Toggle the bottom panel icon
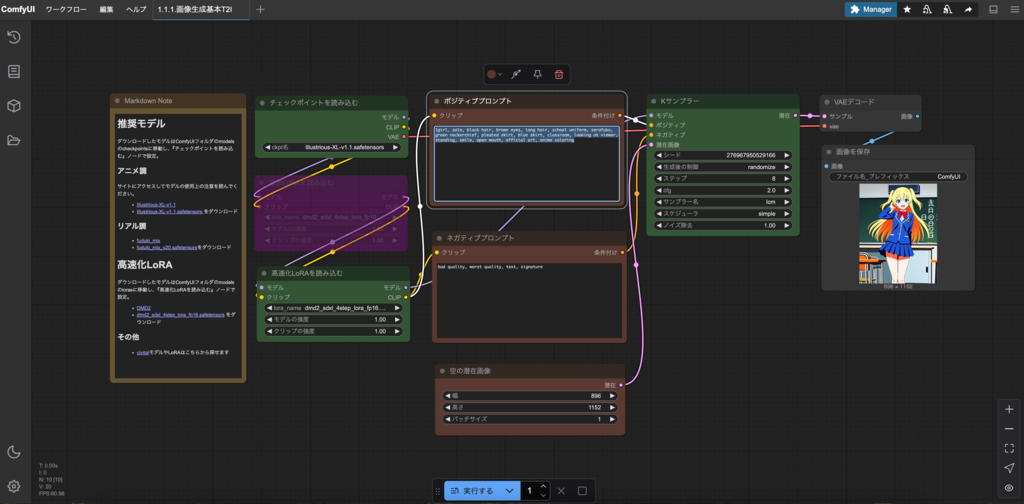Image resolution: width=1024 pixels, height=504 pixels. (x=993, y=9)
